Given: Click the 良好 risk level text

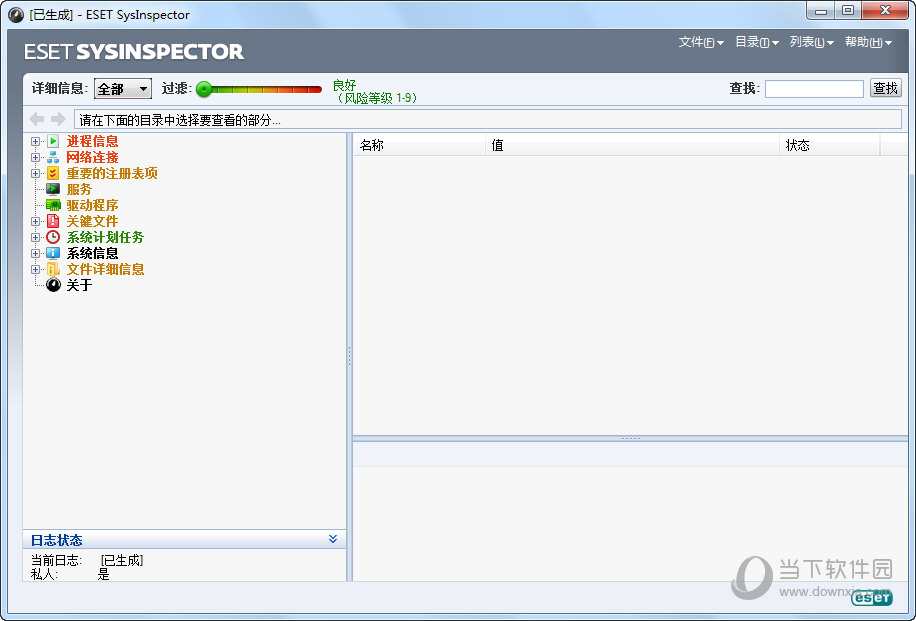Looking at the screenshot, I should (345, 85).
